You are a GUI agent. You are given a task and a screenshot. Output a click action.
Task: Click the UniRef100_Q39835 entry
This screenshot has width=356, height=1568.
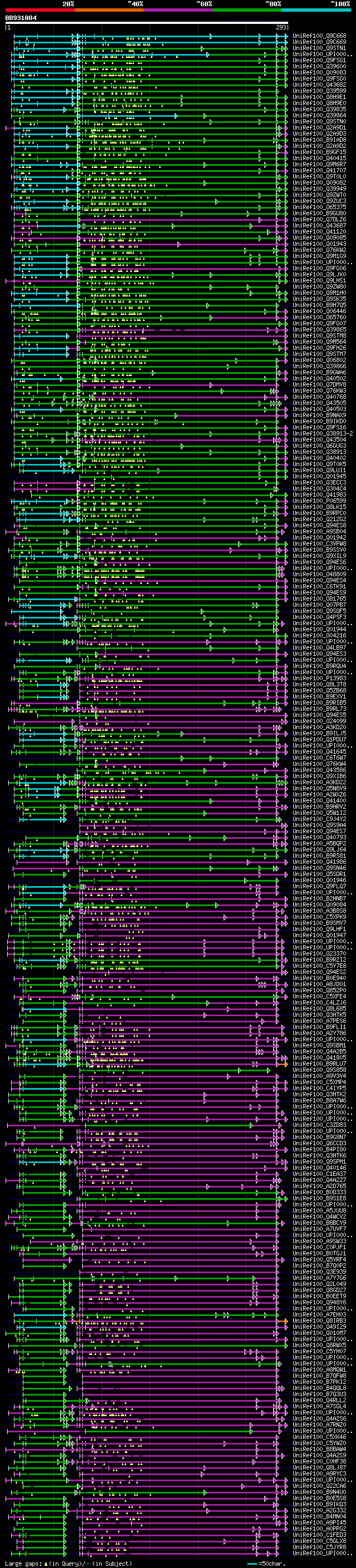(319, 109)
